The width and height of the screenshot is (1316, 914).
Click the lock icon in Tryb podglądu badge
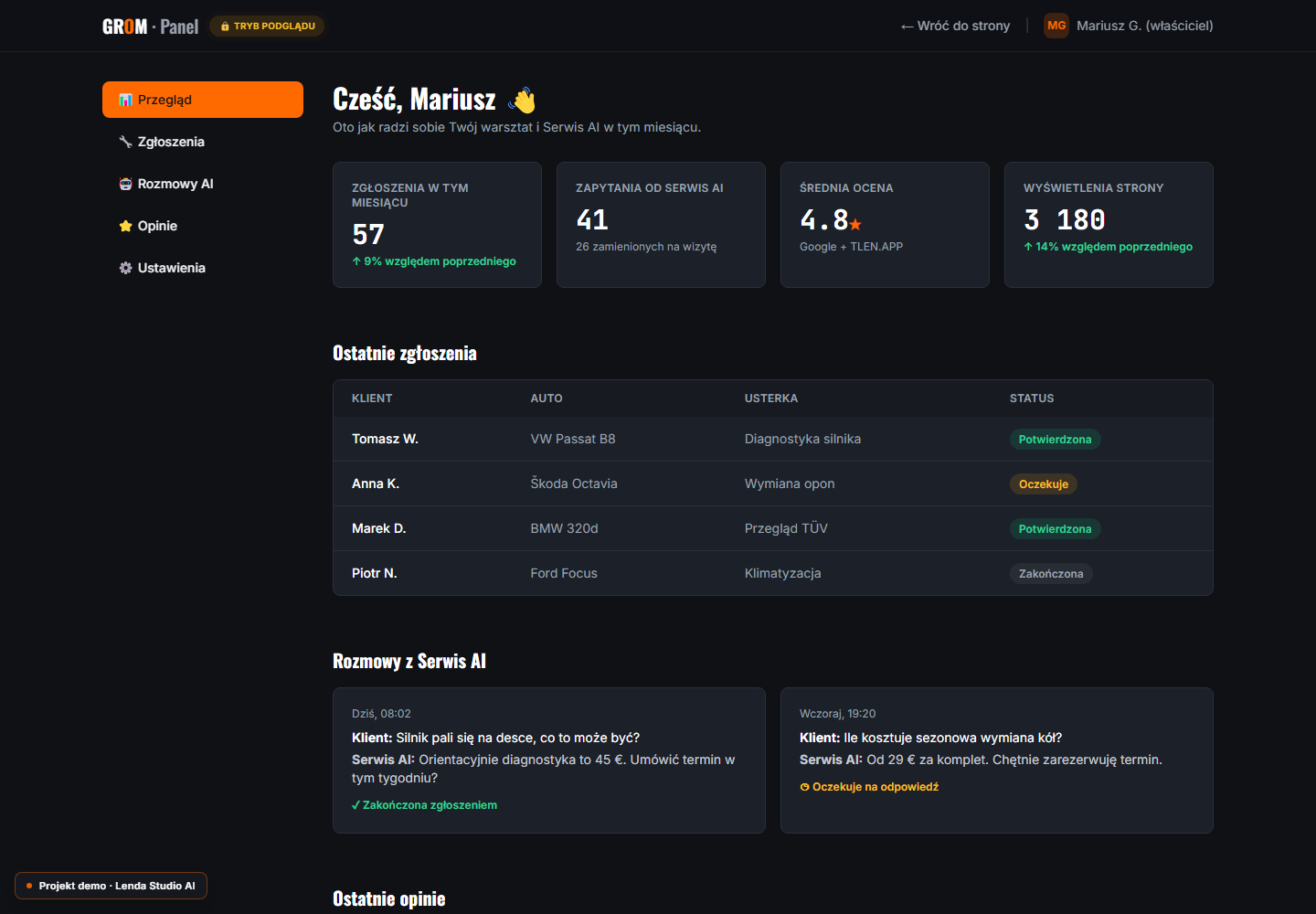pyautogui.click(x=225, y=27)
